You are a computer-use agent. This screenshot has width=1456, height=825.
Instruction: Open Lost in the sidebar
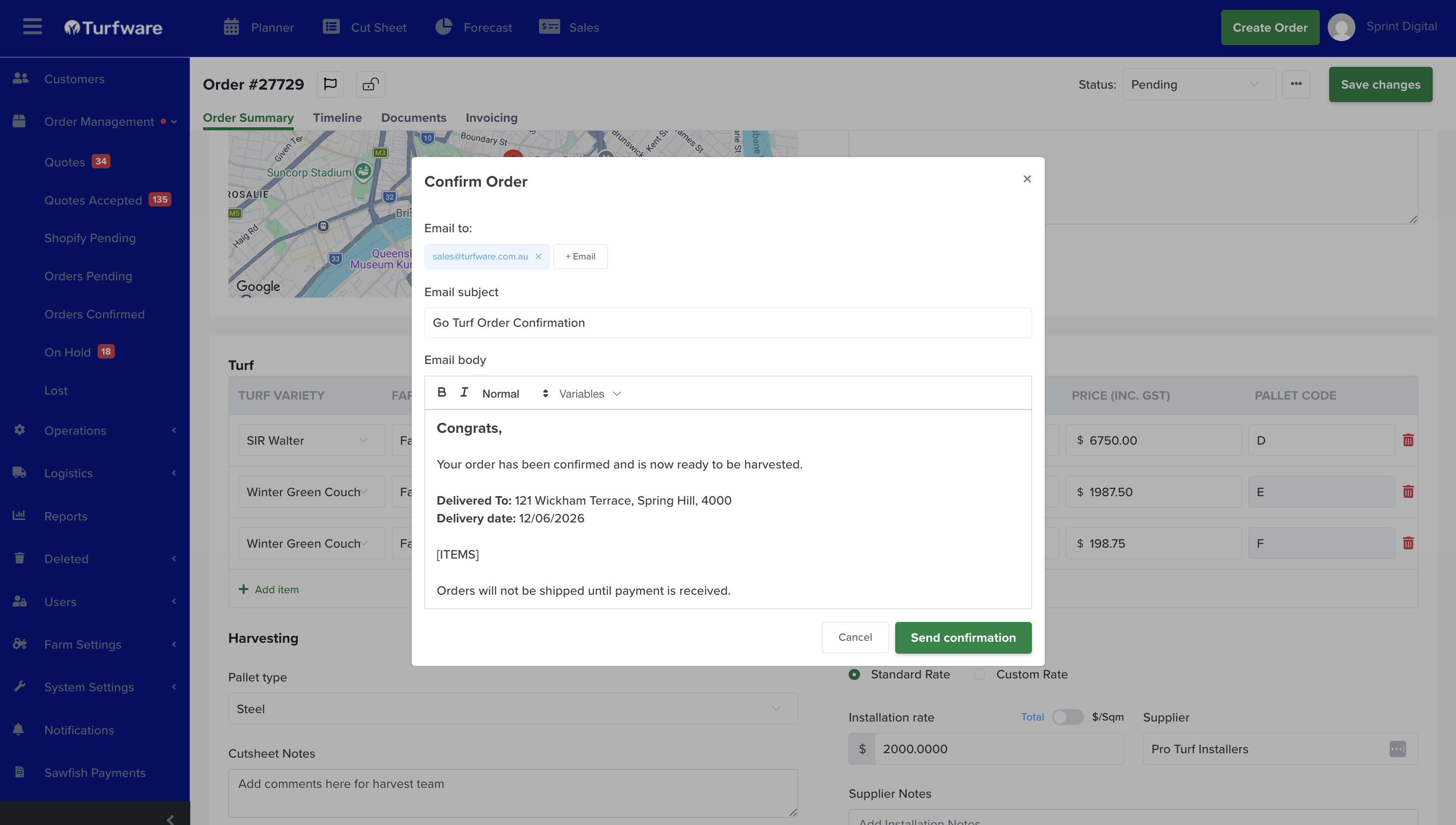pyautogui.click(x=55, y=390)
